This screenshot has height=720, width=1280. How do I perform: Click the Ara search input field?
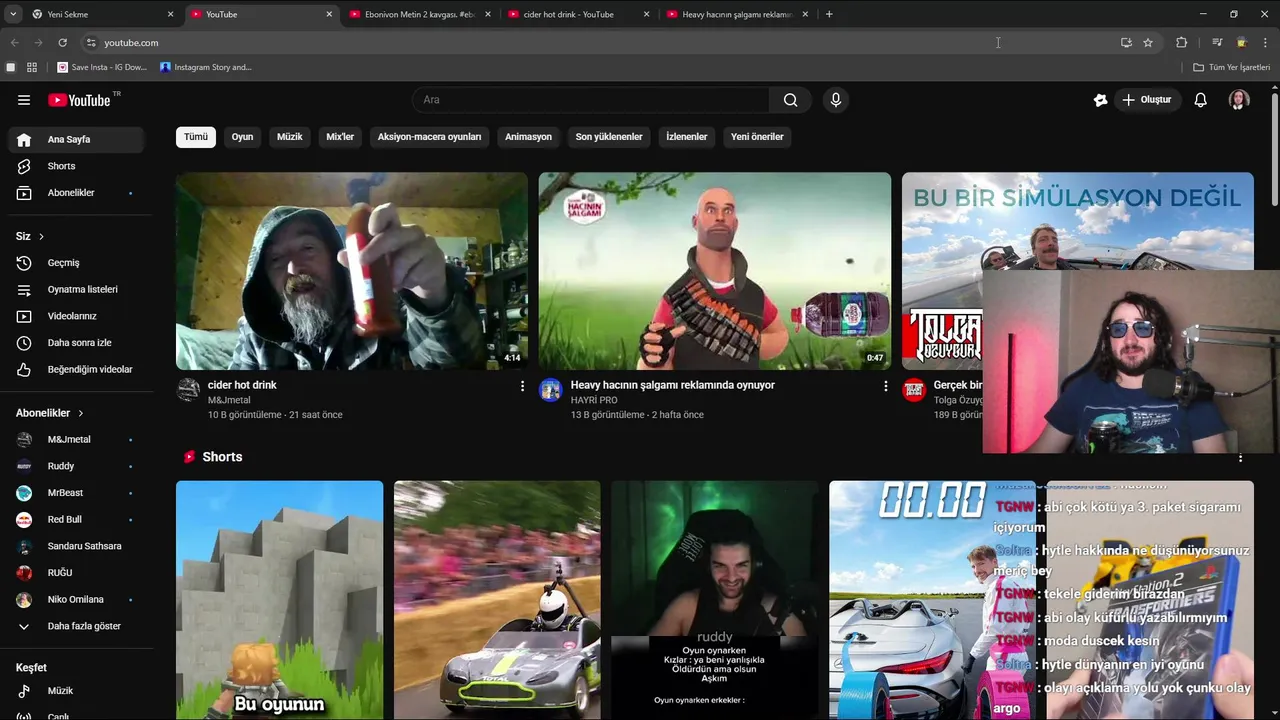tap(591, 100)
